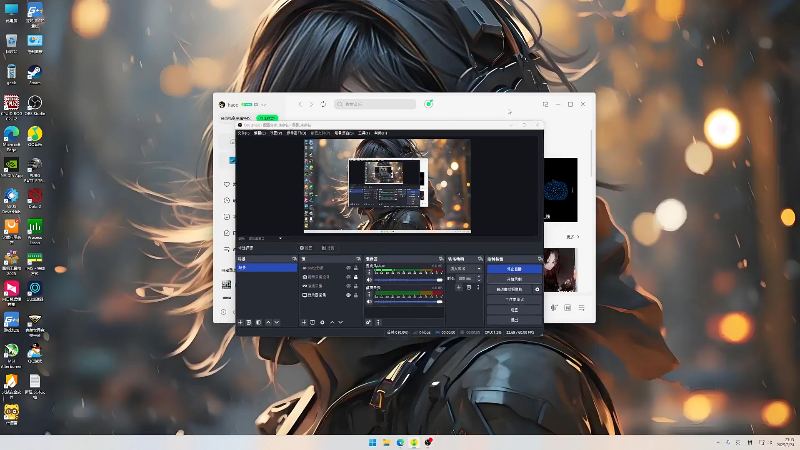
Task: Pop out the Scenes dock
Action: 294,259
